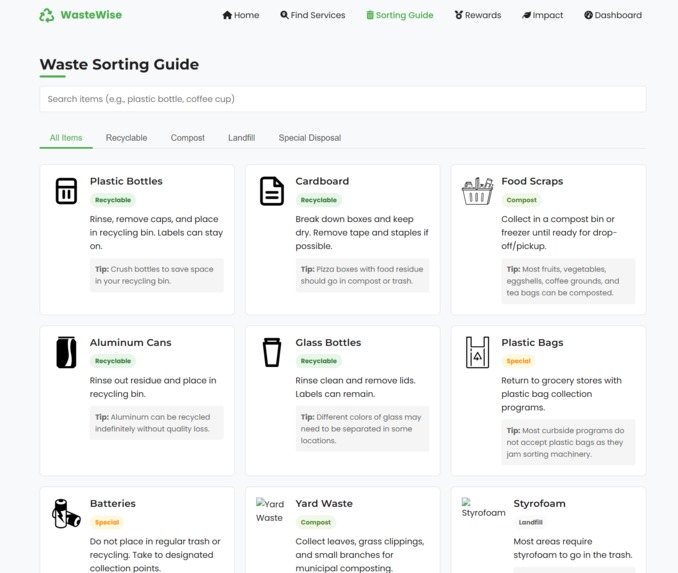This screenshot has width=678, height=573.
Task: Click 'Return to grocery stores' description
Action: click(561, 394)
